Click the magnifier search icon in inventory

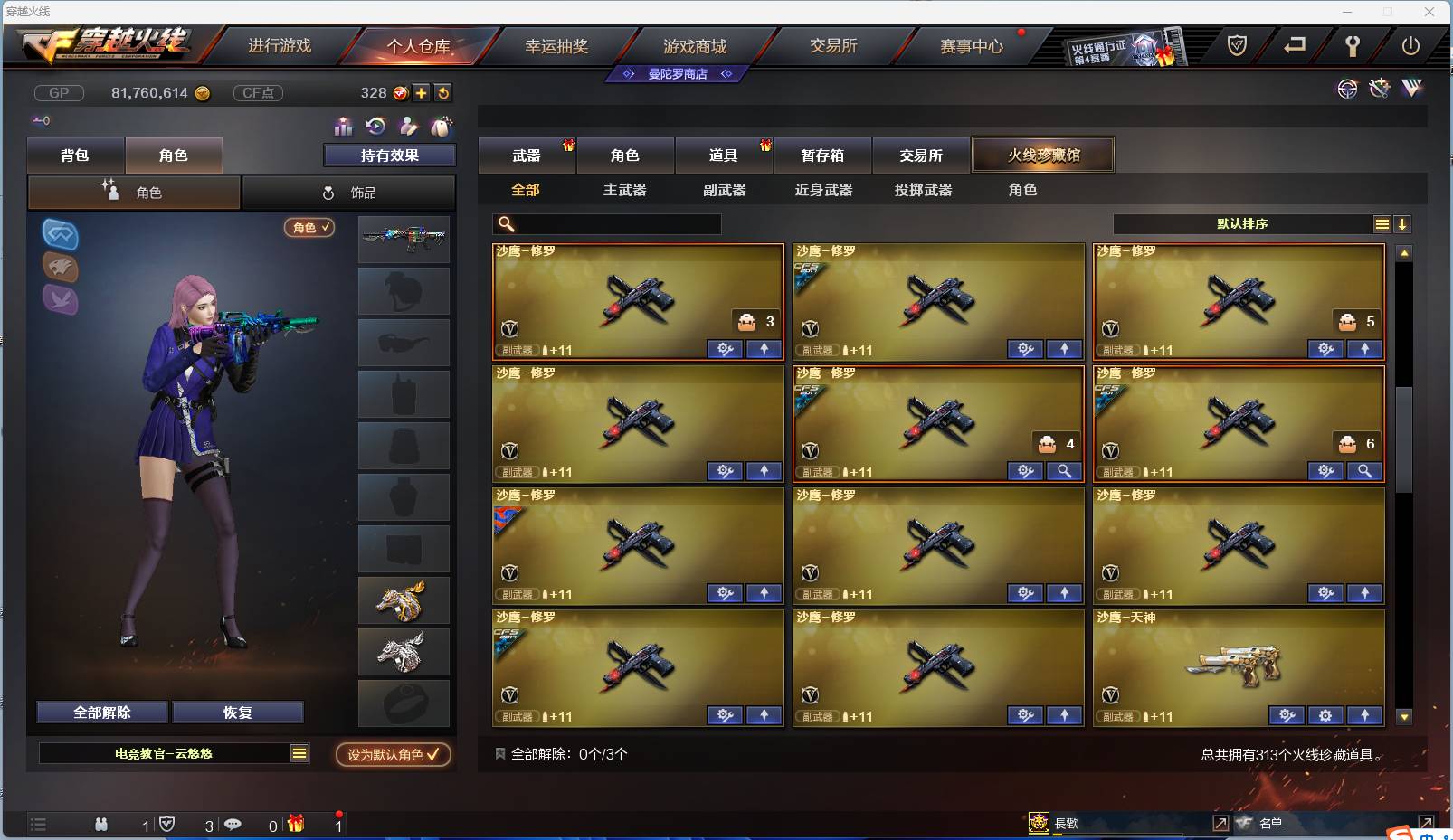point(507,224)
